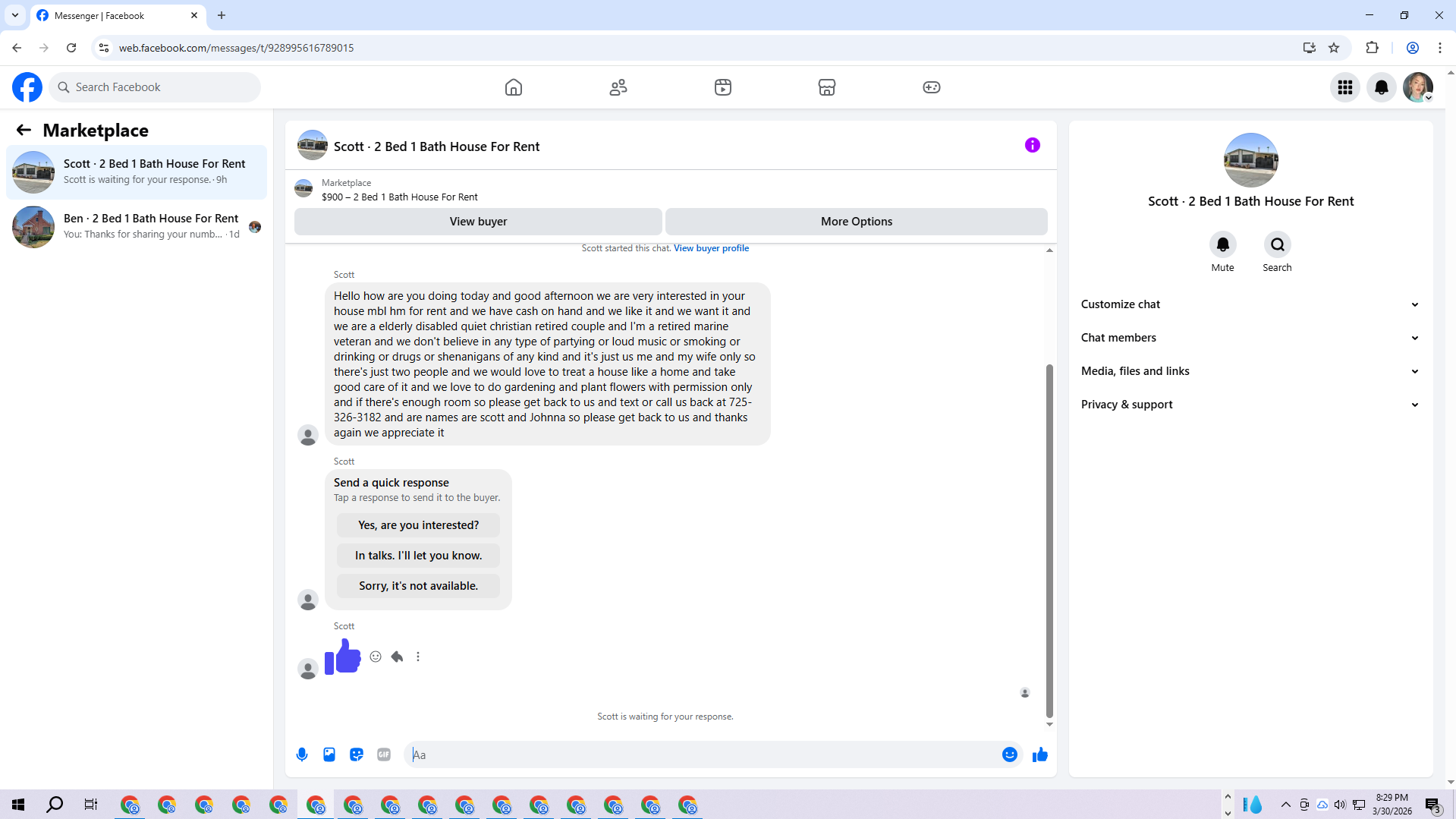Open more options dots beside thumbs-up message

pyautogui.click(x=418, y=657)
